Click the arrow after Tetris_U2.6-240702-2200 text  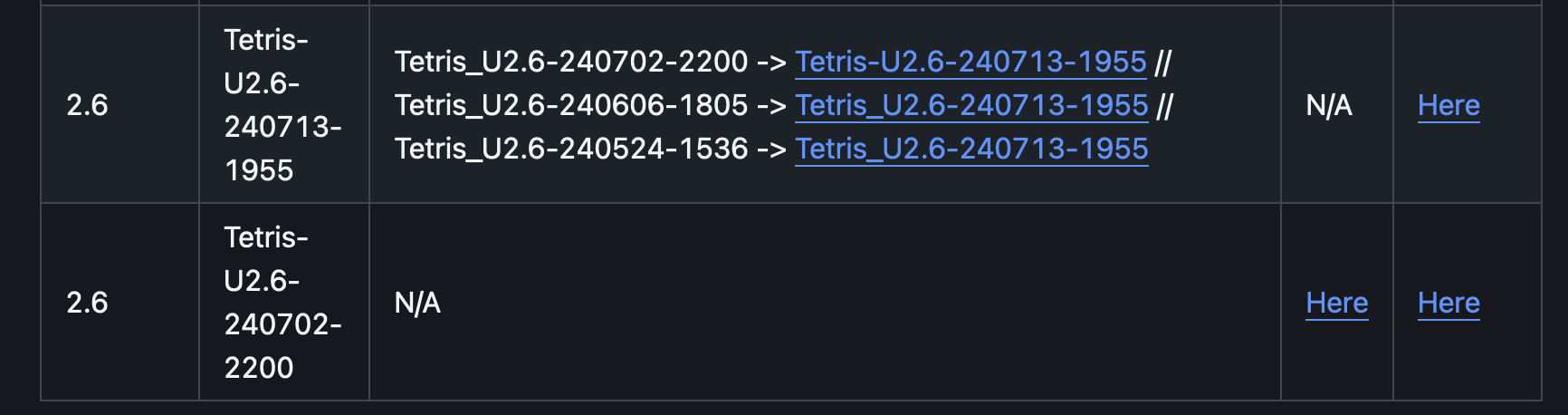(x=771, y=62)
